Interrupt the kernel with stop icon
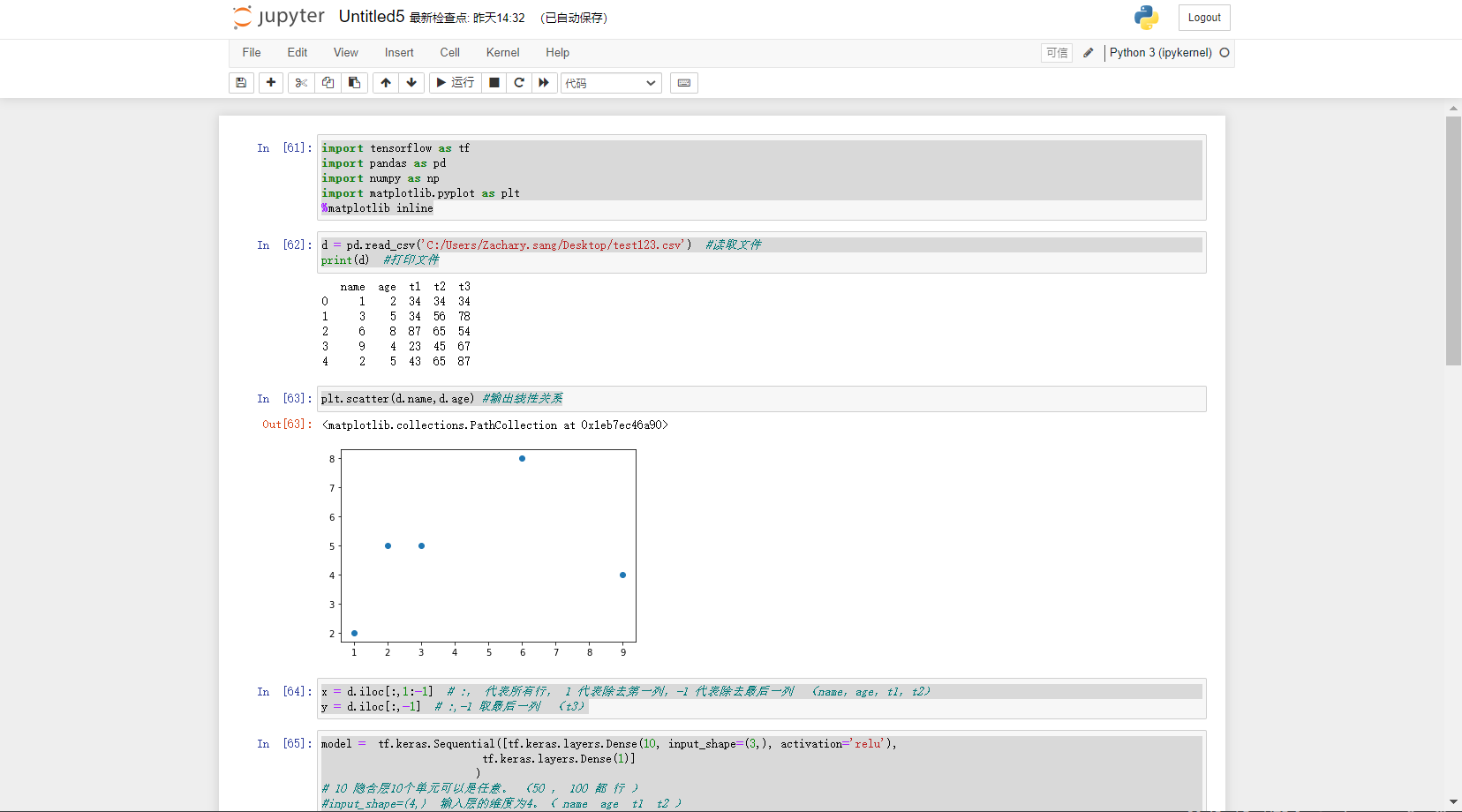The image size is (1462, 812). coord(494,83)
